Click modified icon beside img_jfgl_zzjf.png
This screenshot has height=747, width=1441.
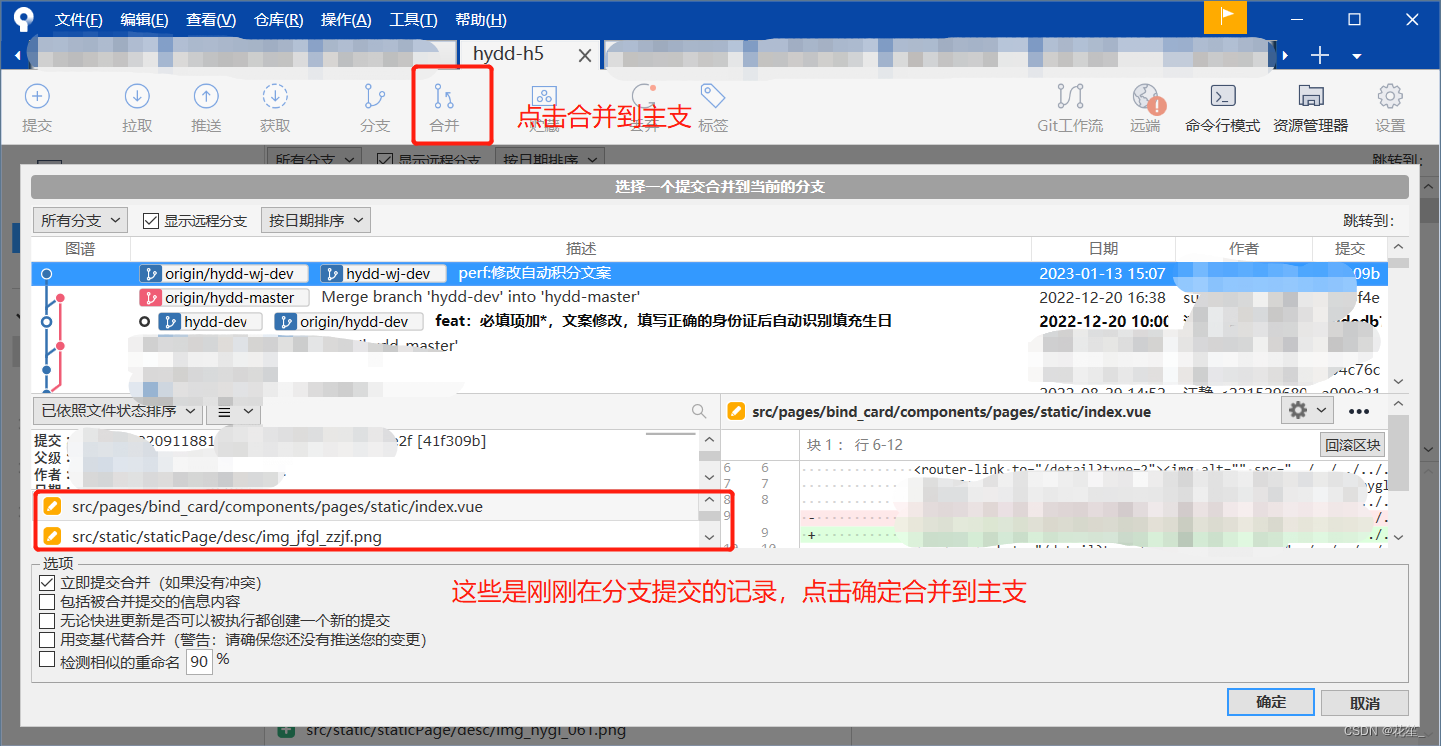tap(52, 537)
